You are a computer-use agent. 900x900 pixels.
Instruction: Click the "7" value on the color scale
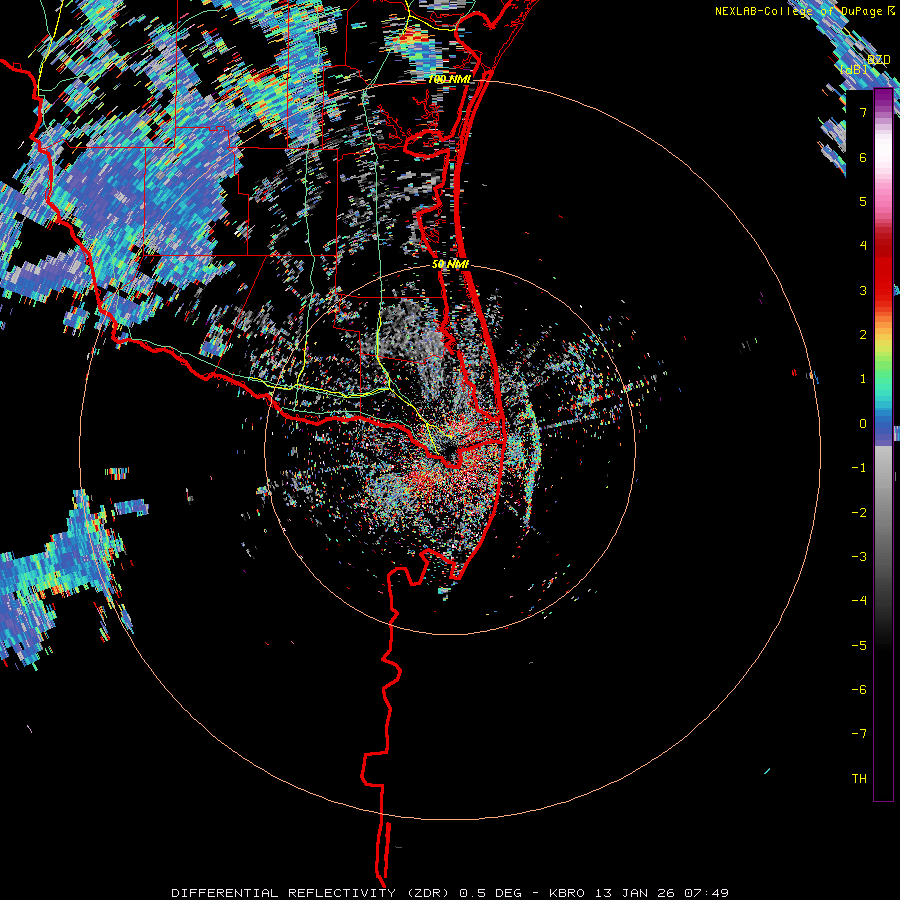tap(863, 112)
